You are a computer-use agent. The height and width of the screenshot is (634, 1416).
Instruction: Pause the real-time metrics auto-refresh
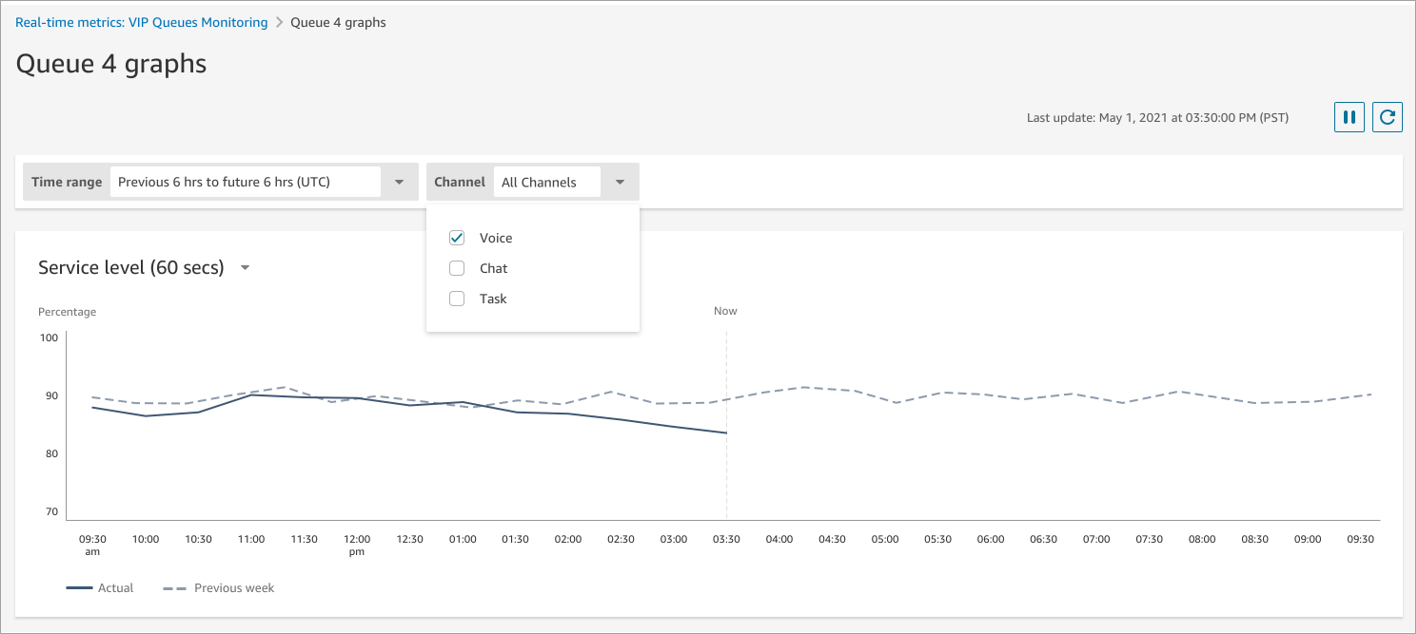coord(1349,117)
